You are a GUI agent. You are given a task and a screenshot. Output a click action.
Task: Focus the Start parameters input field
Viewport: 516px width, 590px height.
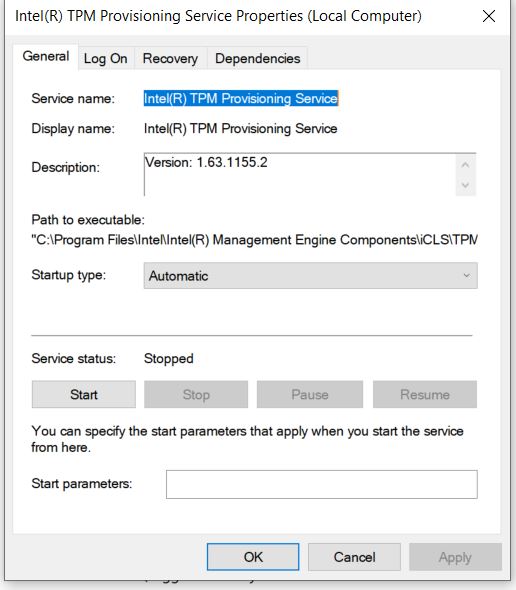coord(322,484)
